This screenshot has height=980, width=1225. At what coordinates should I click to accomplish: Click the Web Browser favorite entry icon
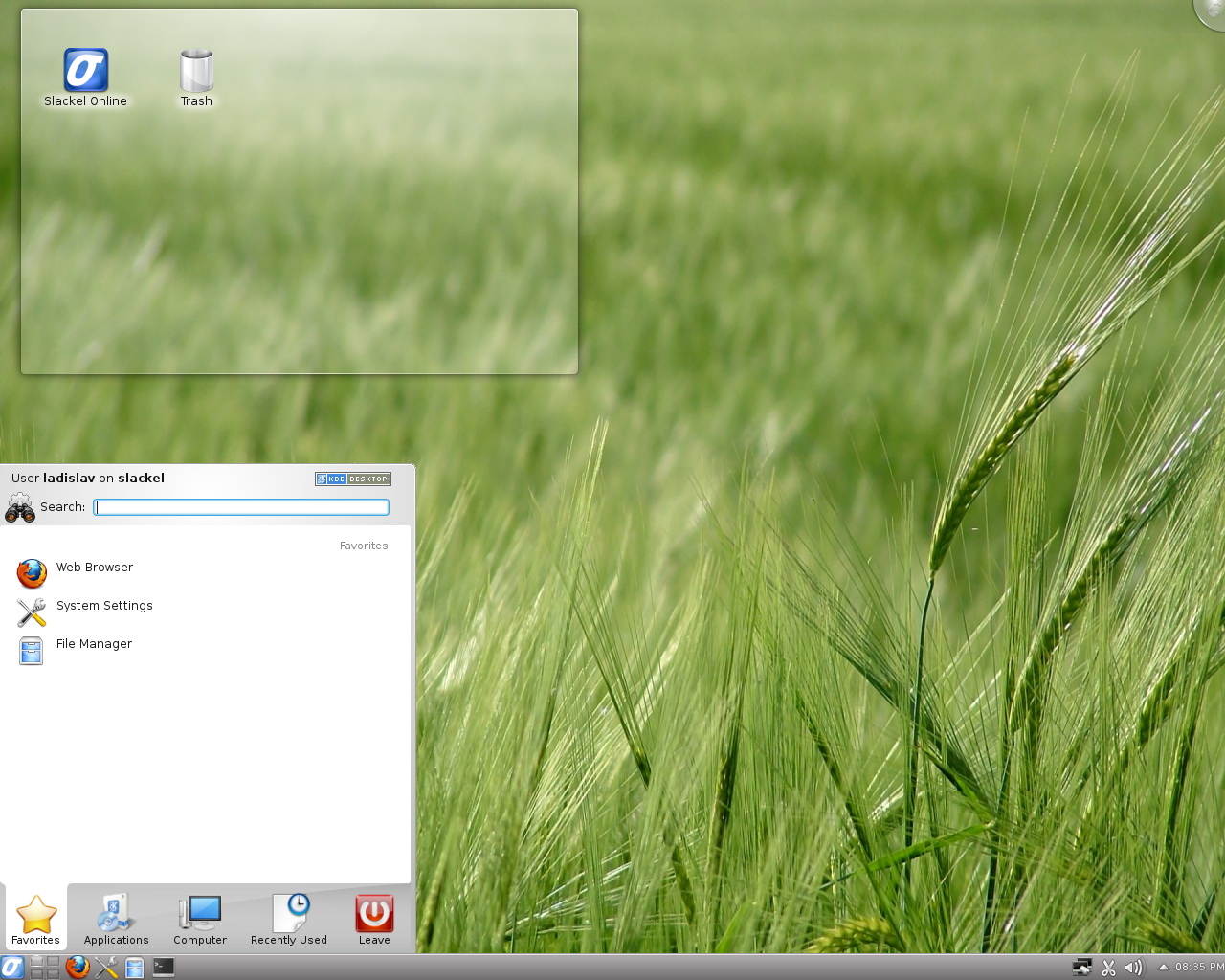[31, 573]
